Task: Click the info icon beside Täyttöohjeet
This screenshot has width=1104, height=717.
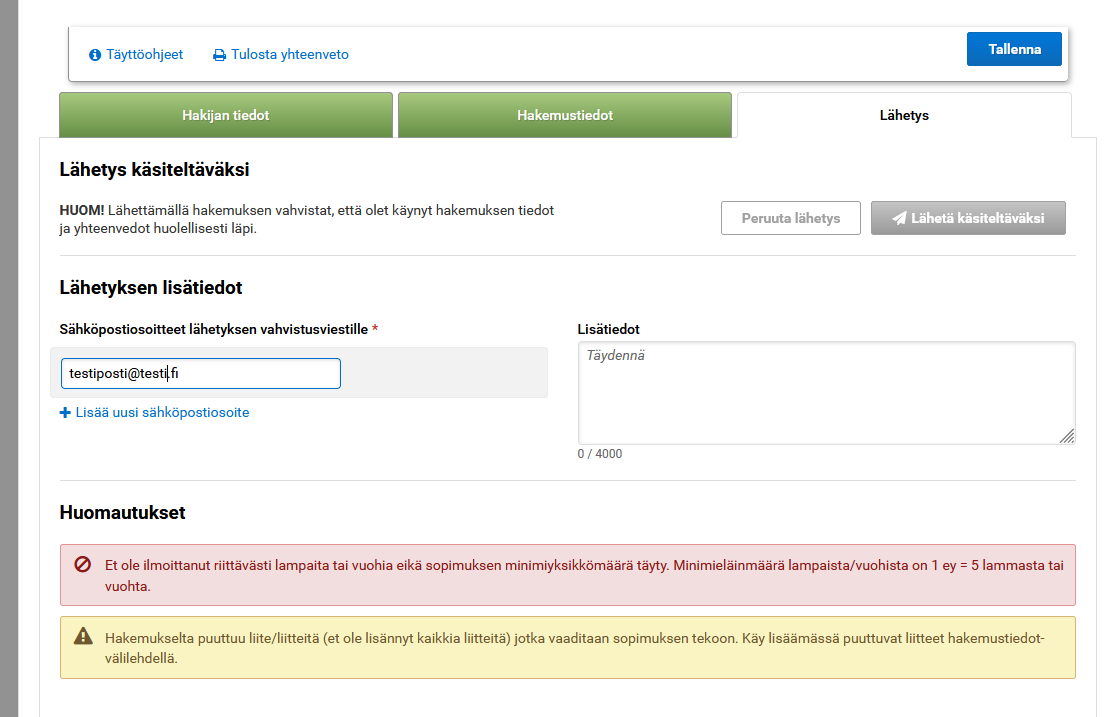Action: [95, 55]
